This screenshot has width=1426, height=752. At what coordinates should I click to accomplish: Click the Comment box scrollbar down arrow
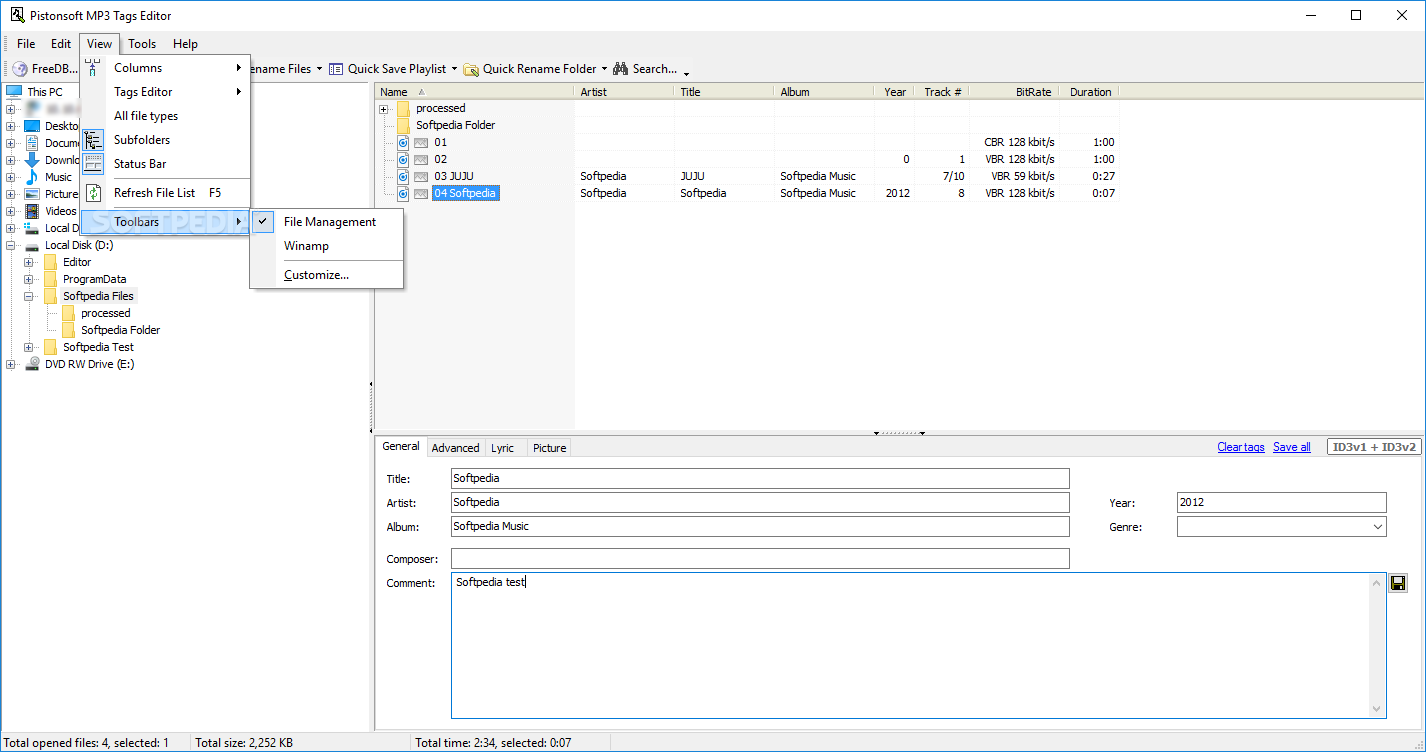1377,709
